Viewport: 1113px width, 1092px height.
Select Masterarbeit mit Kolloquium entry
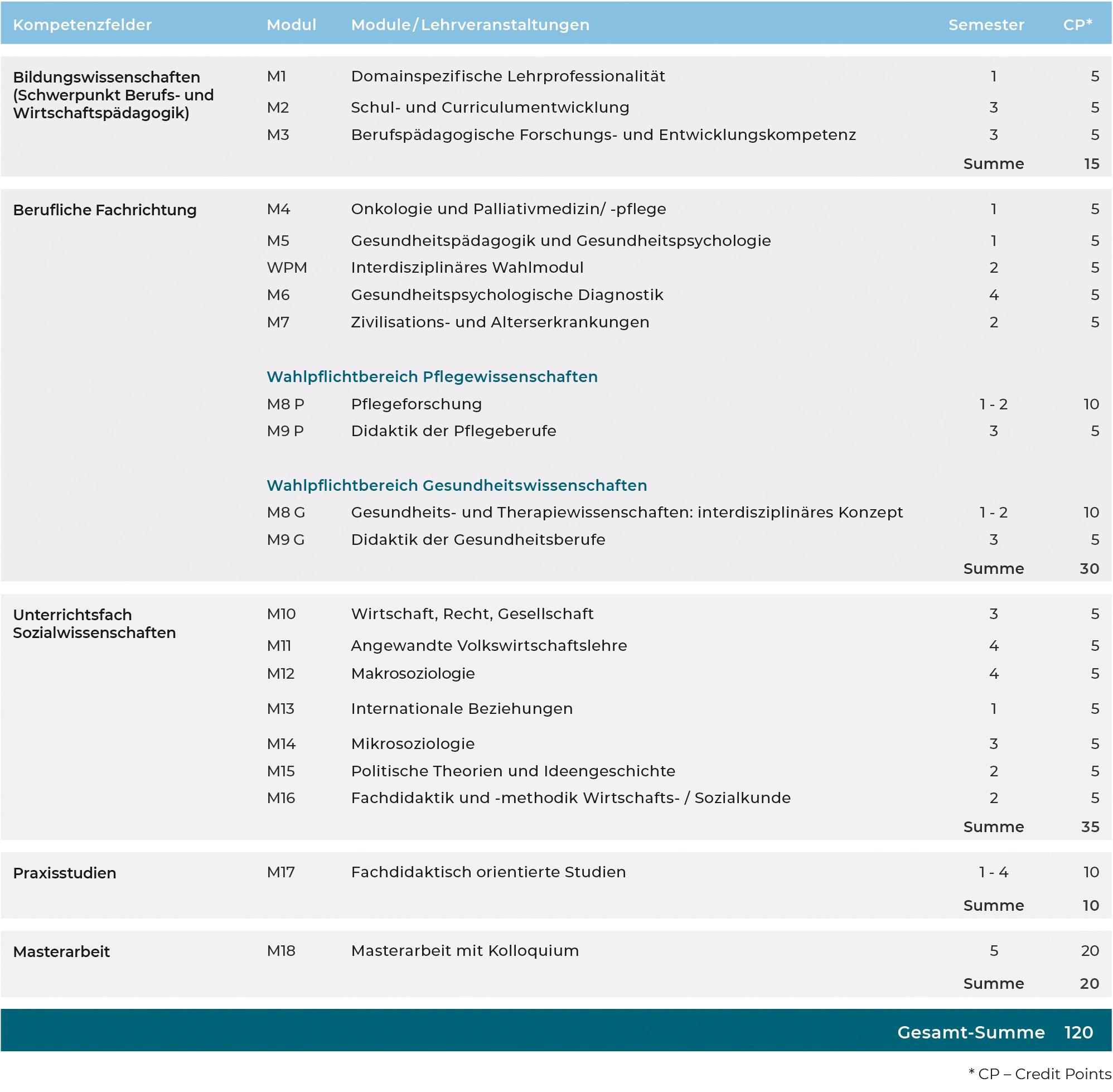[464, 951]
